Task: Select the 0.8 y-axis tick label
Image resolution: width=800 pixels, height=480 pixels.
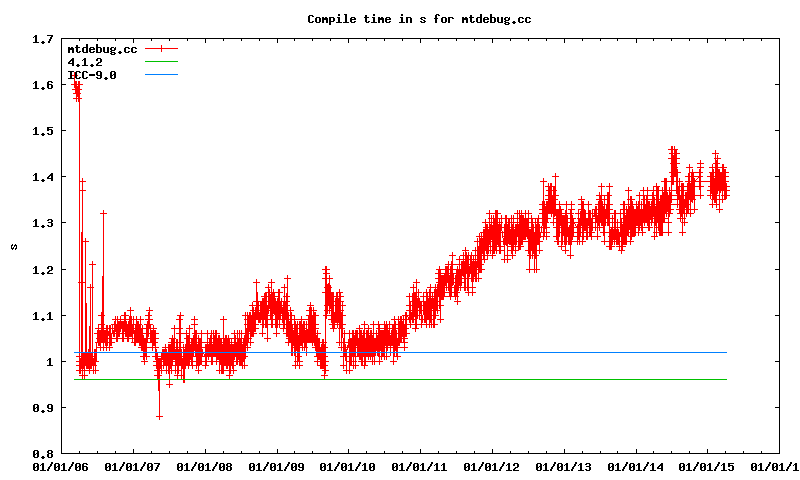Action: [x=43, y=454]
